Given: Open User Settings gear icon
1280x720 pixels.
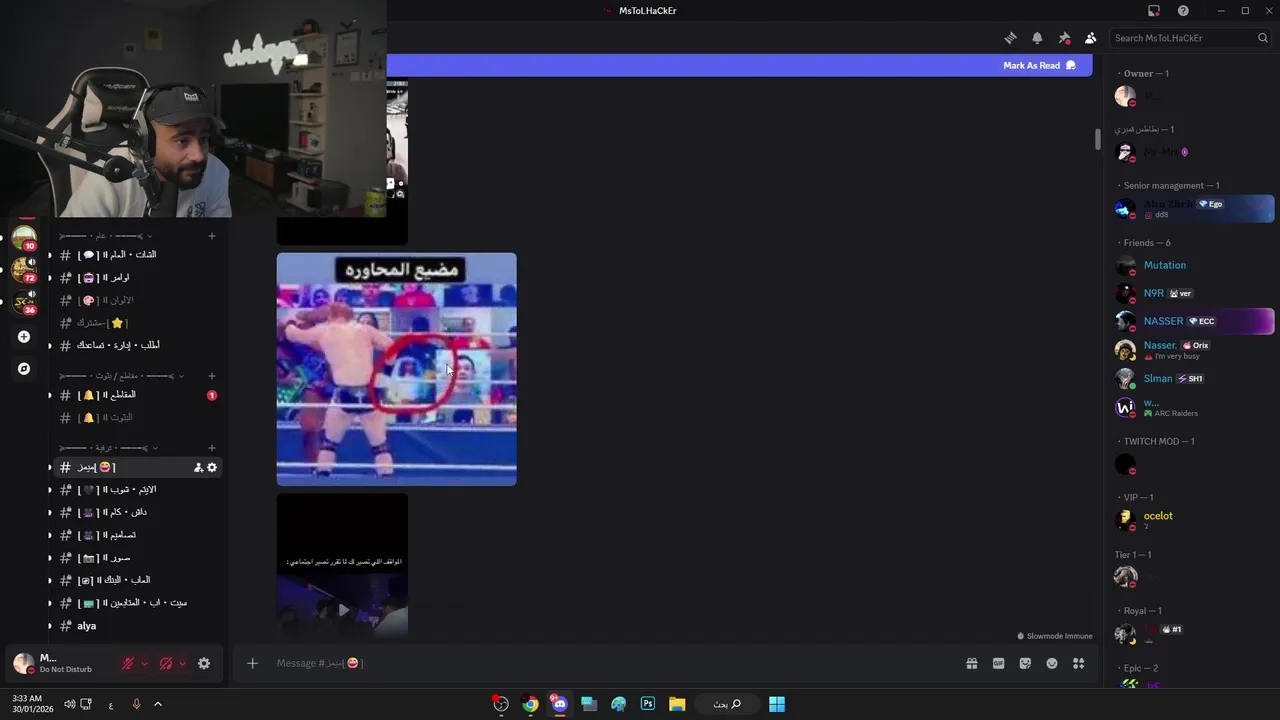Looking at the screenshot, I should coord(204,663).
